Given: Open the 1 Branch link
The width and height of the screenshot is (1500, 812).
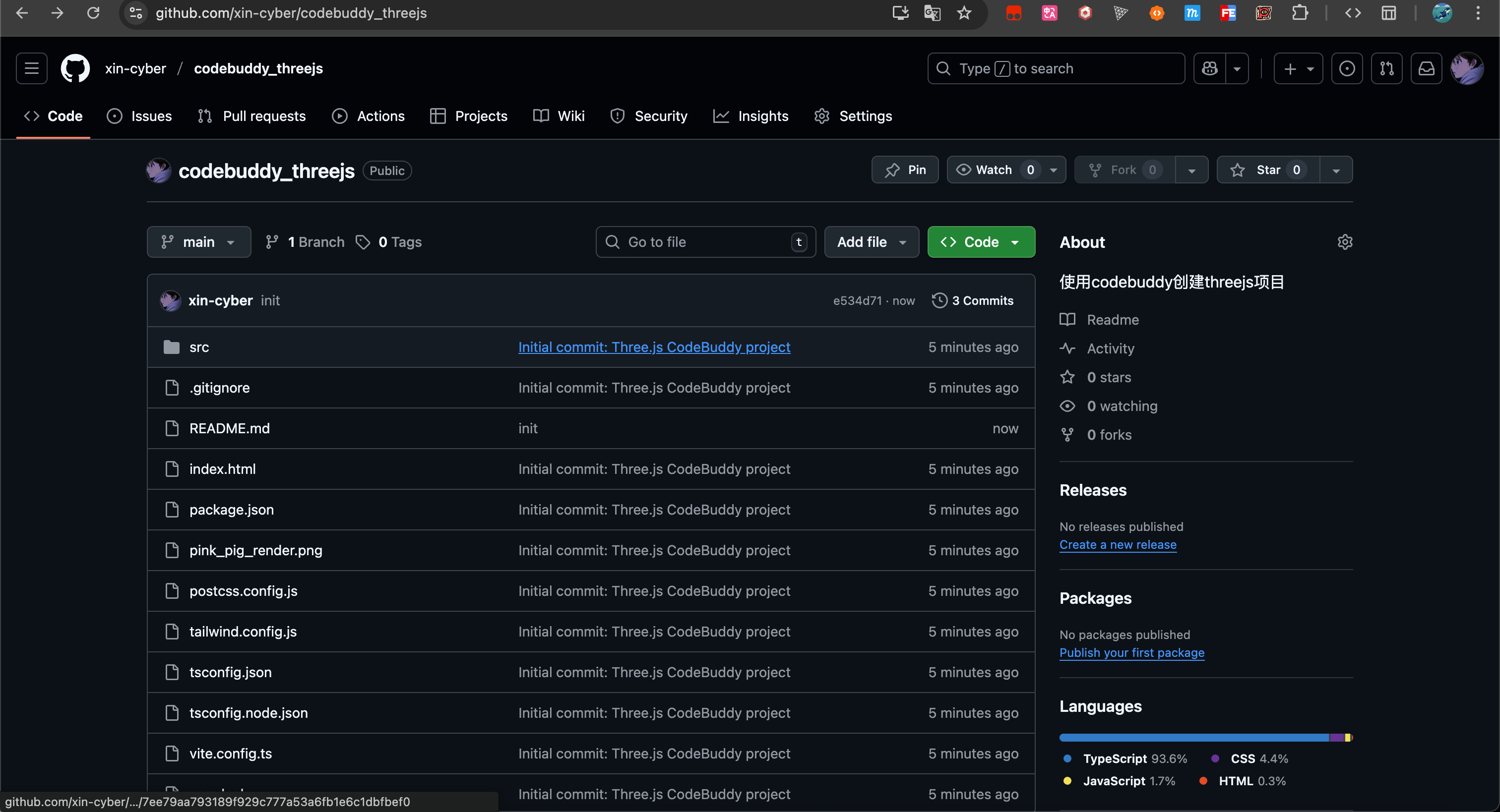Looking at the screenshot, I should (x=305, y=242).
